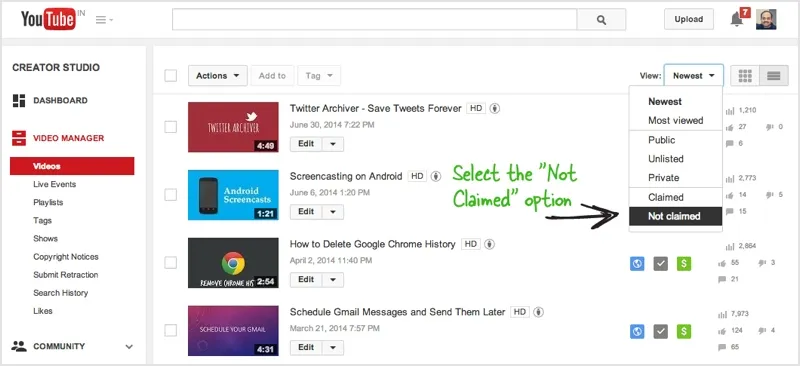Filter by Private videos
Screen dimensions: 800x366
[x=675, y=178]
